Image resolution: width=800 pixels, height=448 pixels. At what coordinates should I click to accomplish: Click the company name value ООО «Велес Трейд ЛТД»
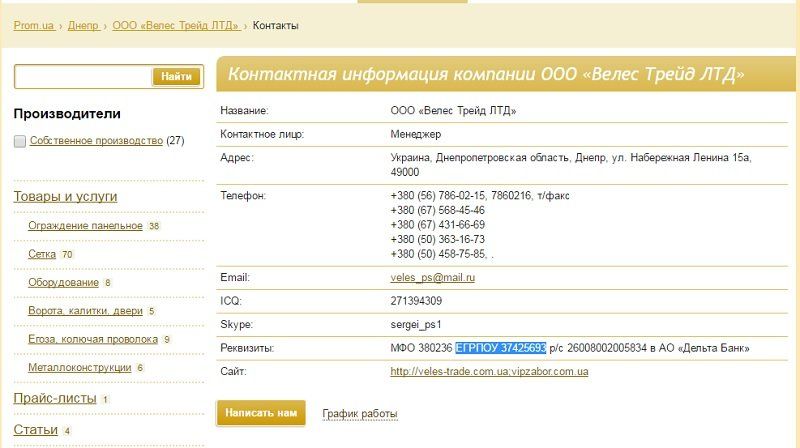(453, 111)
